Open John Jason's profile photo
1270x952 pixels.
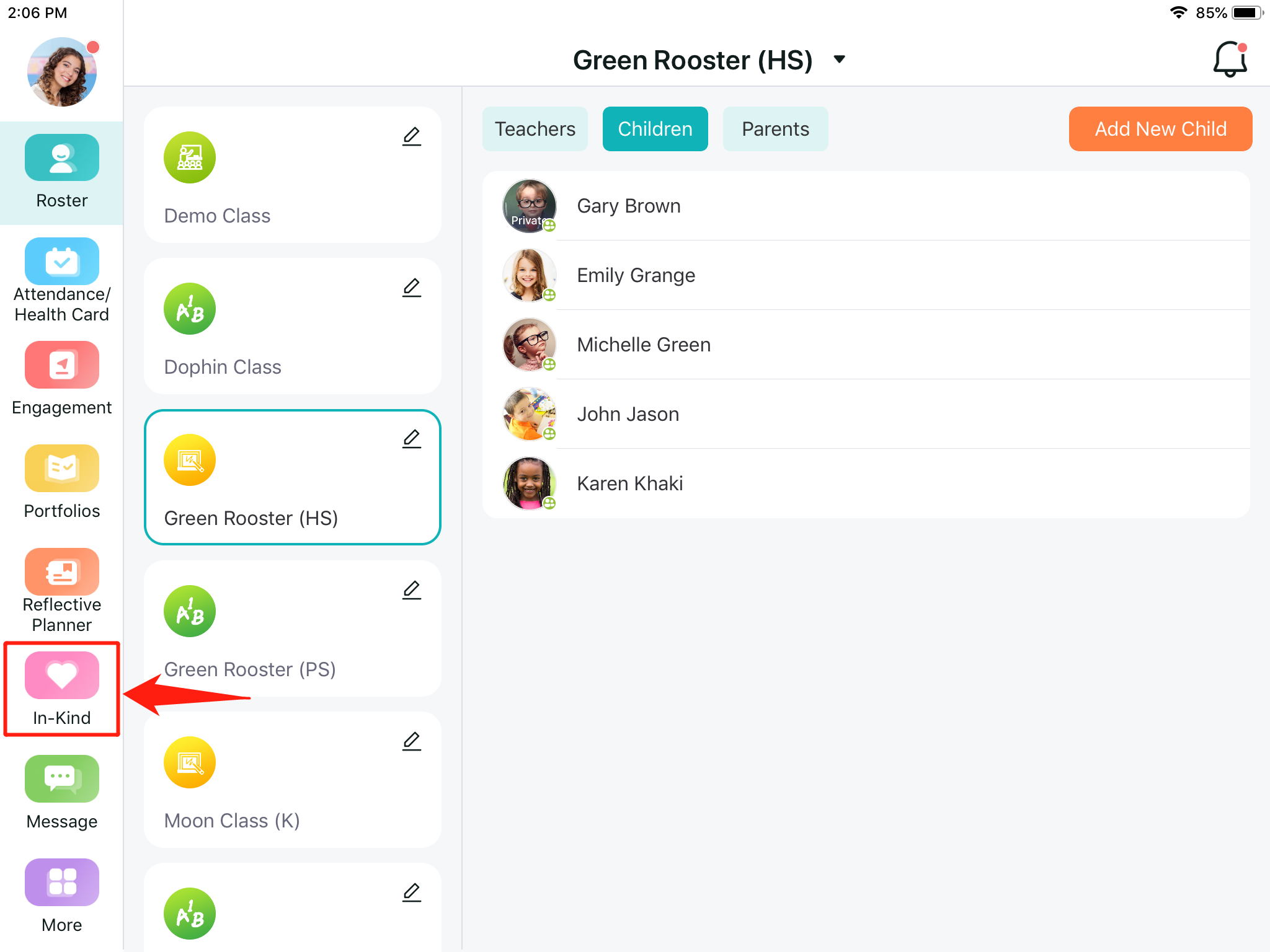click(530, 414)
